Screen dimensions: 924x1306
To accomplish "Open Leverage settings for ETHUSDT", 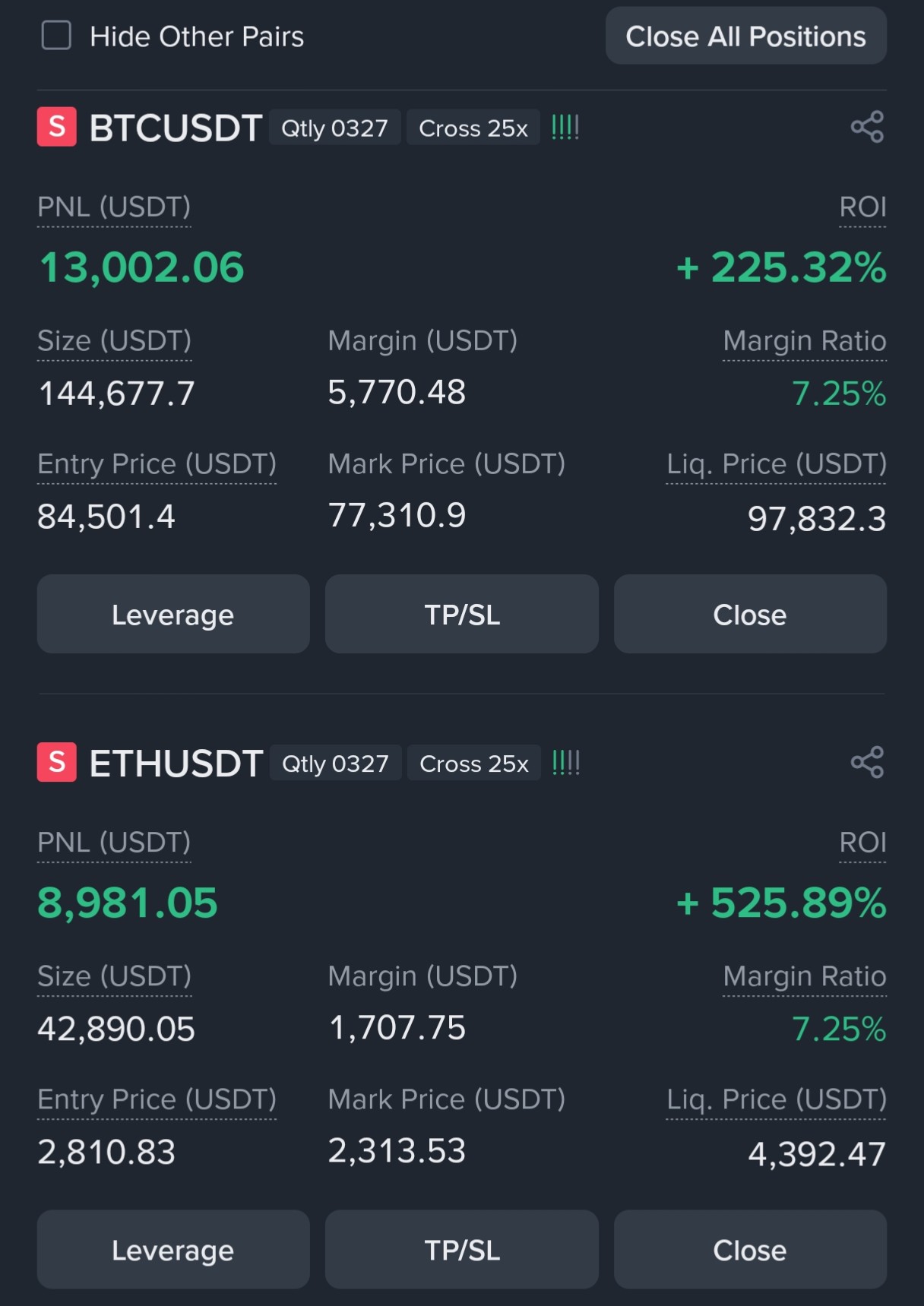I will pyautogui.click(x=173, y=1250).
